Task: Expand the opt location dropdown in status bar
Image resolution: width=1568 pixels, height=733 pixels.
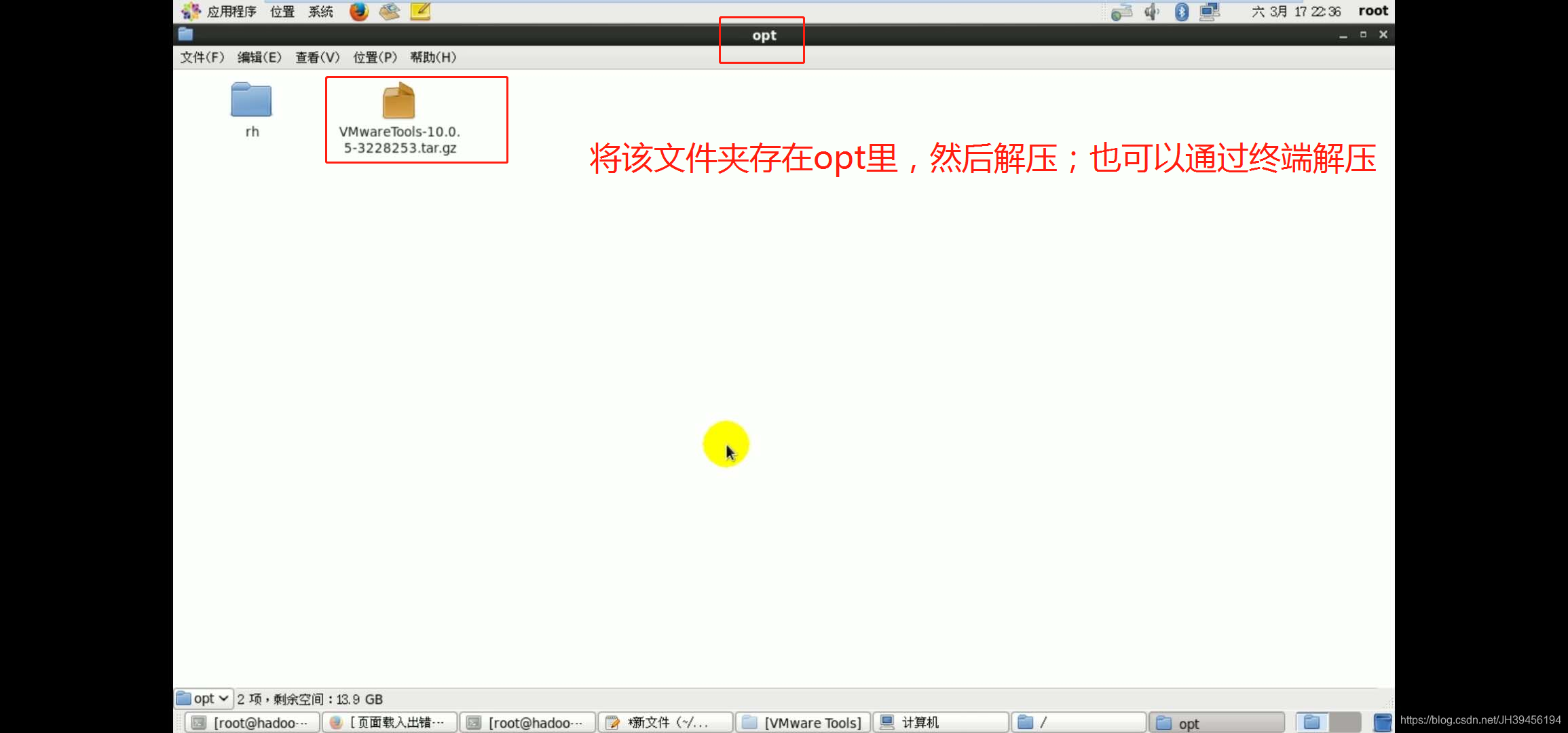Action: pyautogui.click(x=204, y=698)
